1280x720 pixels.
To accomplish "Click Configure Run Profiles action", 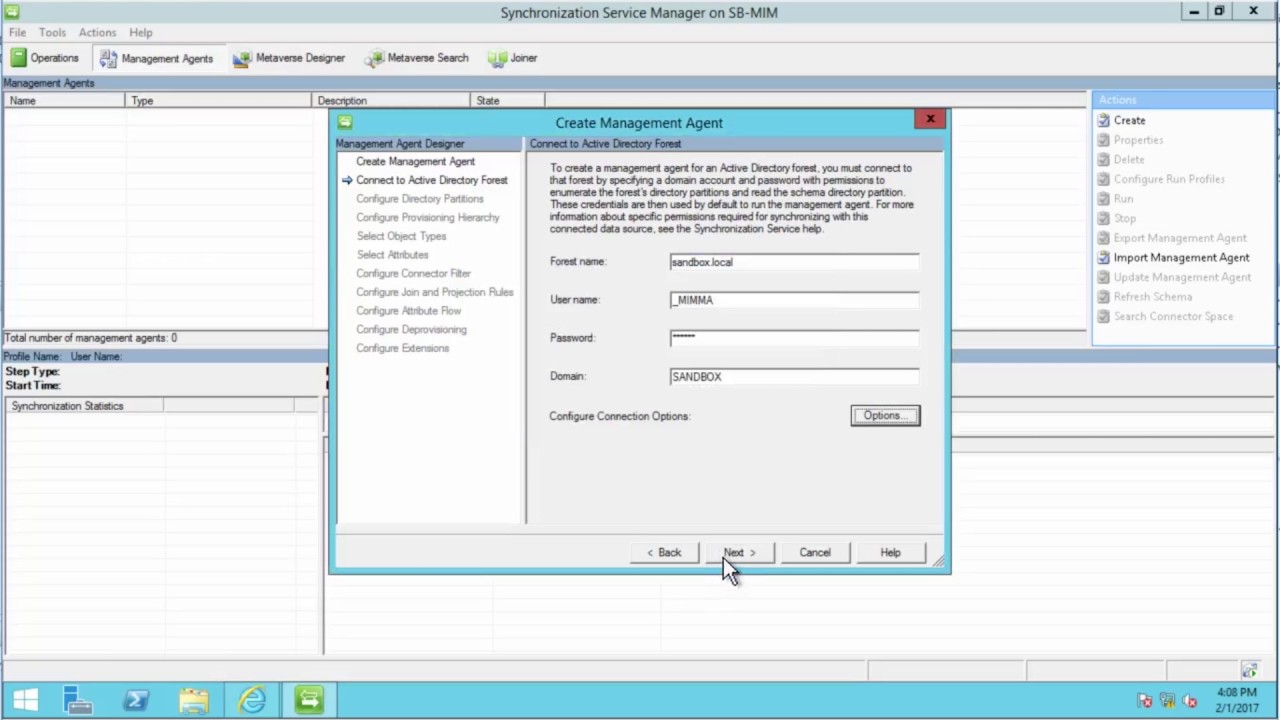I will pos(1169,179).
